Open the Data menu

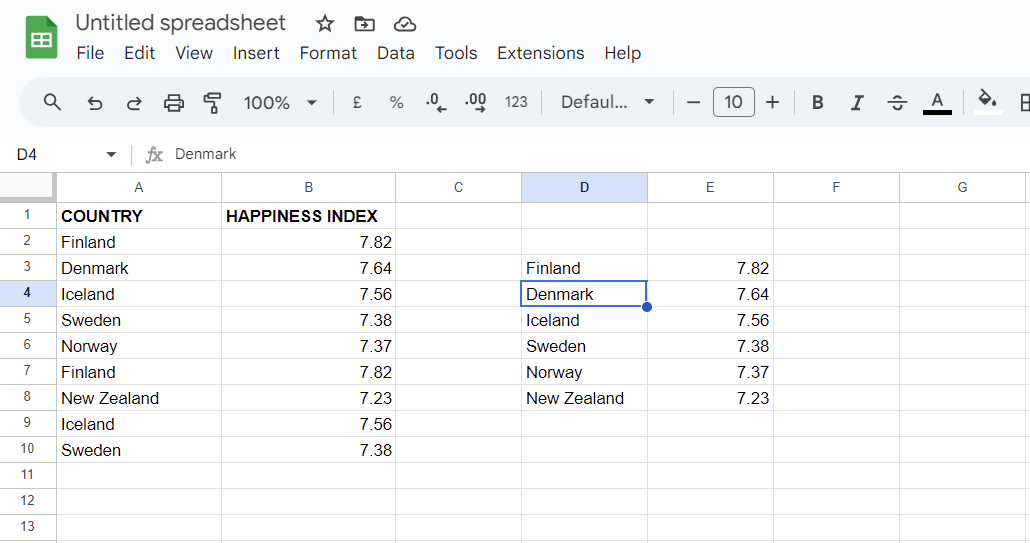396,53
